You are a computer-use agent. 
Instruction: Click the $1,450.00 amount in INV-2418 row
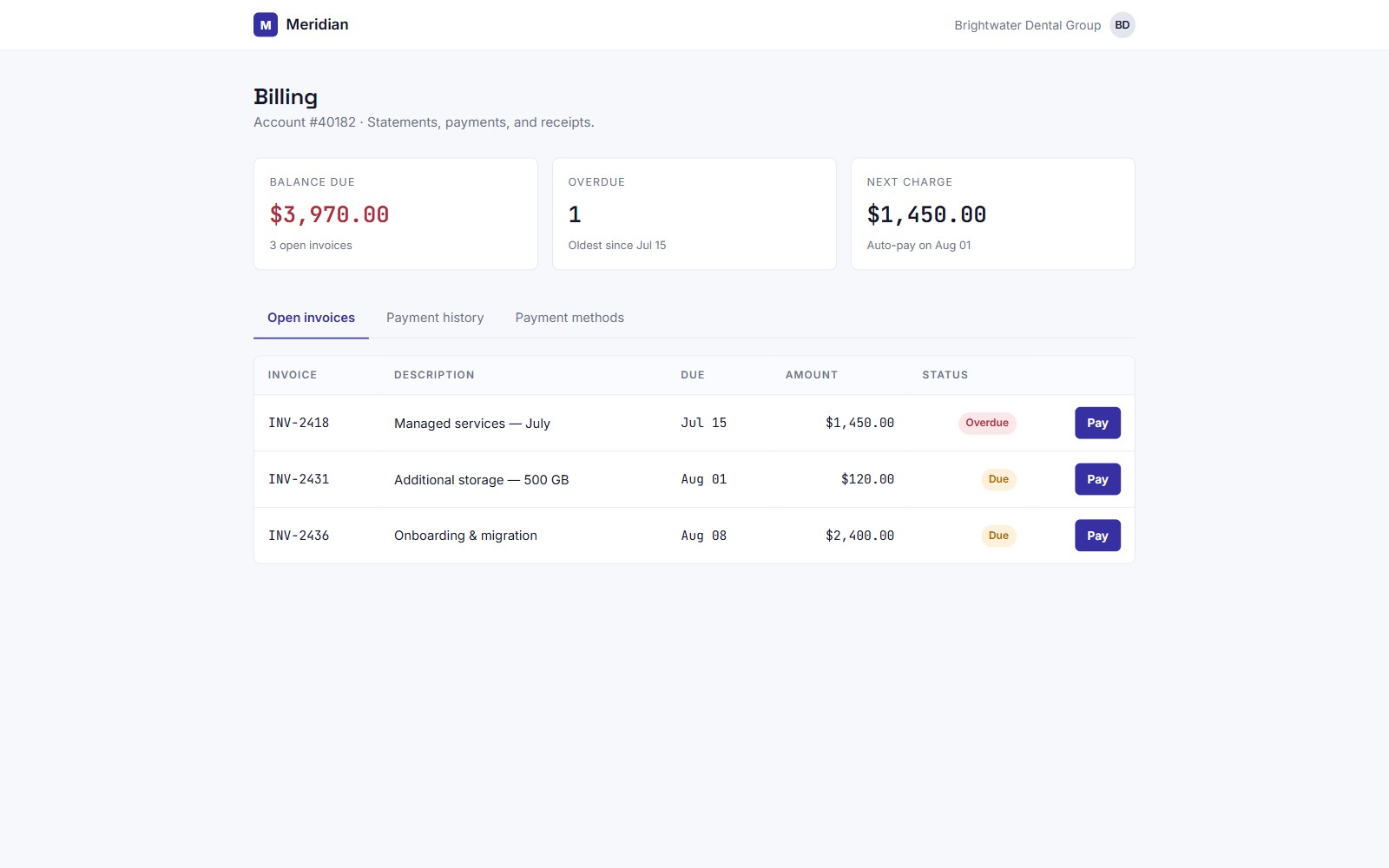859,423
